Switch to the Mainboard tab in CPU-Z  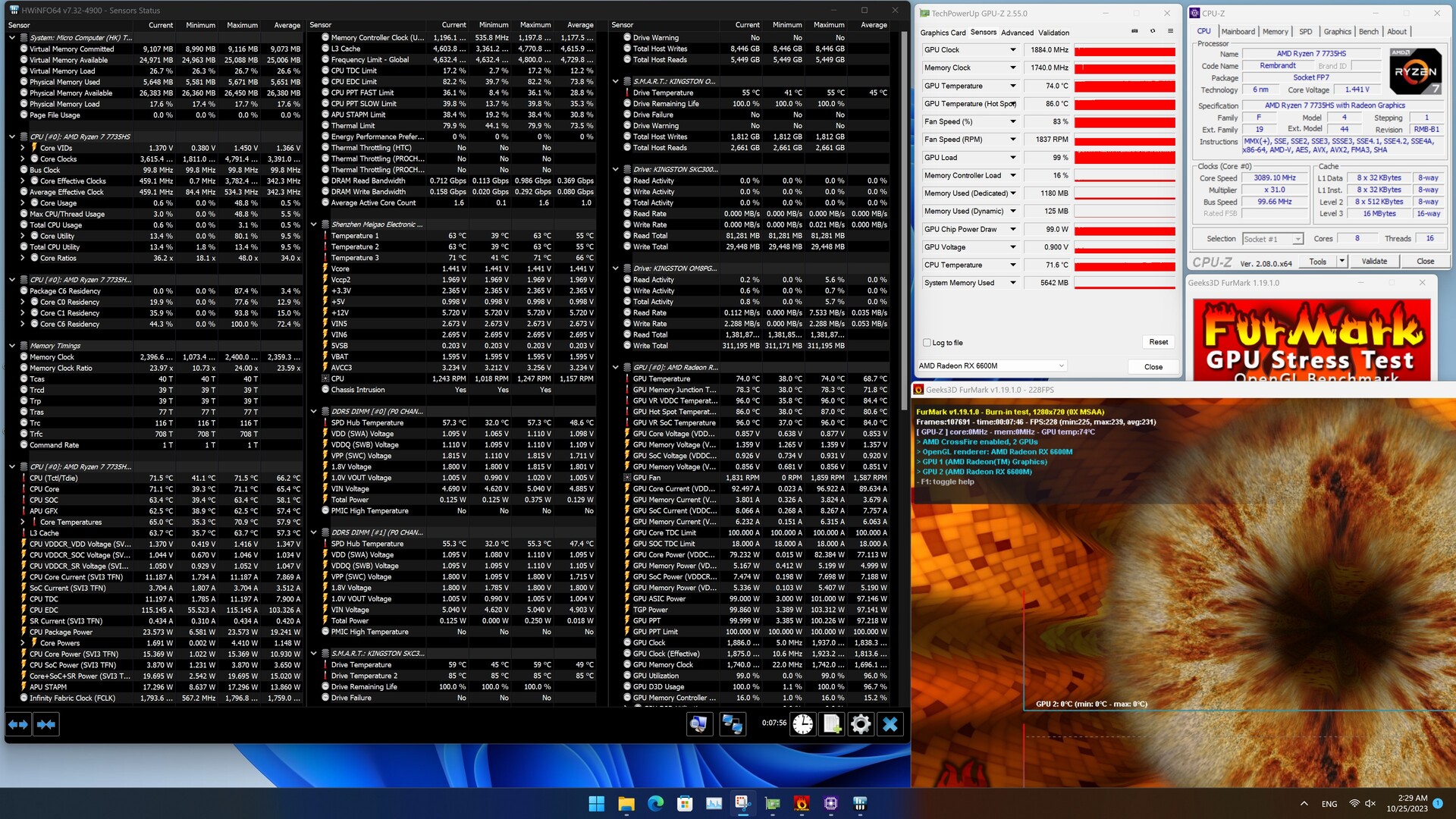point(1238,32)
